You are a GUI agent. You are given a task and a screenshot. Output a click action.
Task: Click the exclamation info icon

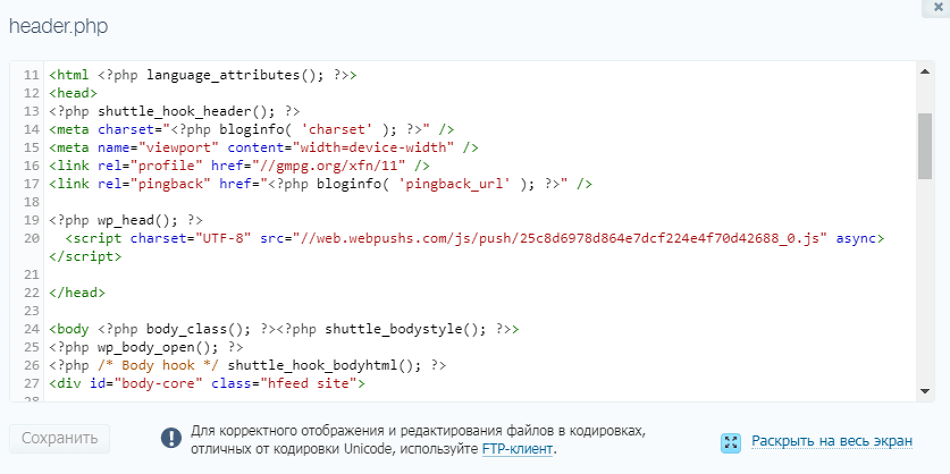(x=171, y=438)
